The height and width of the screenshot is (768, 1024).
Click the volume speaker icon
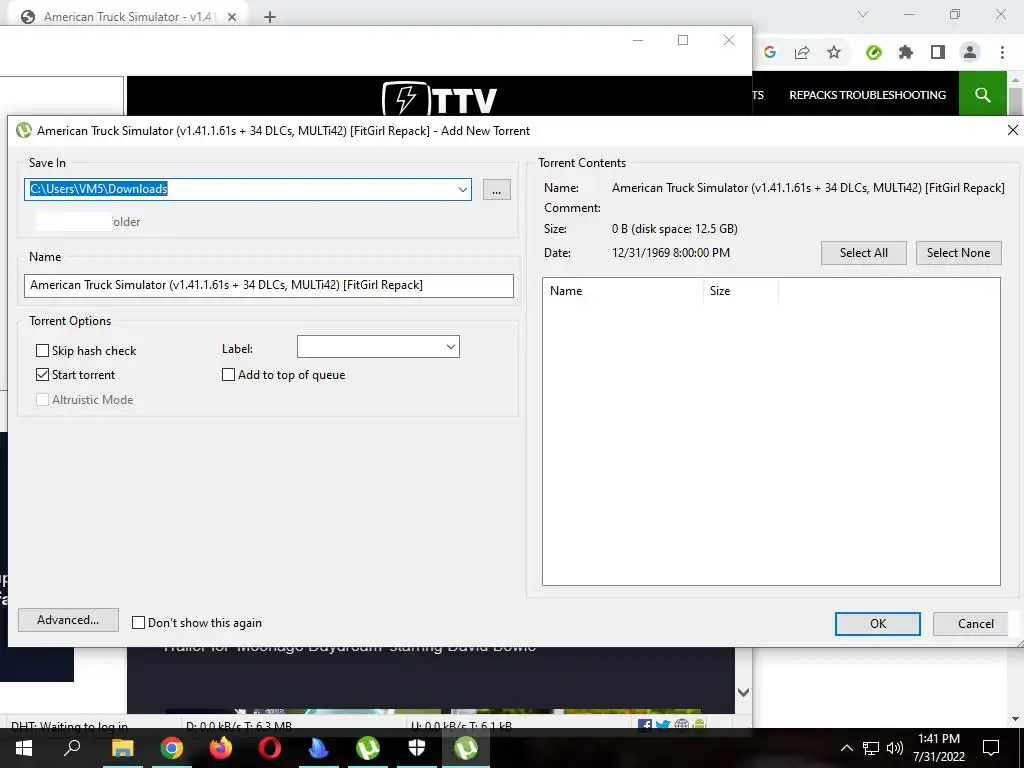[x=895, y=748]
